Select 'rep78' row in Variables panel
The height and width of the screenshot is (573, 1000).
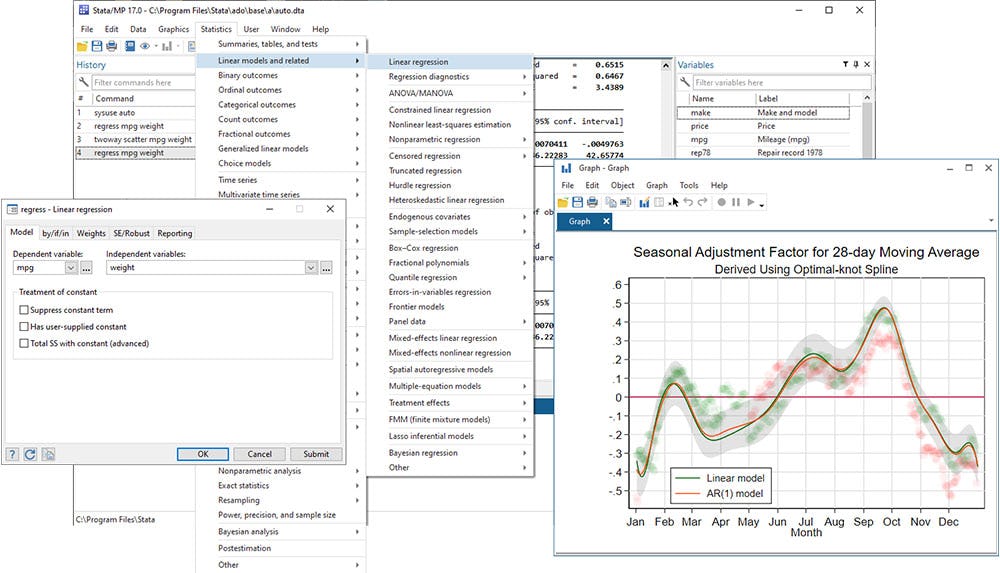click(763, 153)
